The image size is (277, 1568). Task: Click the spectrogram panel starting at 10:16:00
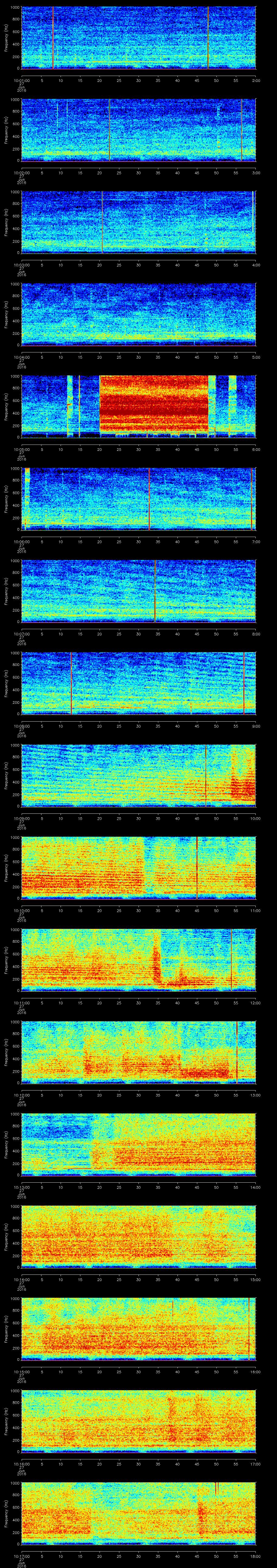139,1421
